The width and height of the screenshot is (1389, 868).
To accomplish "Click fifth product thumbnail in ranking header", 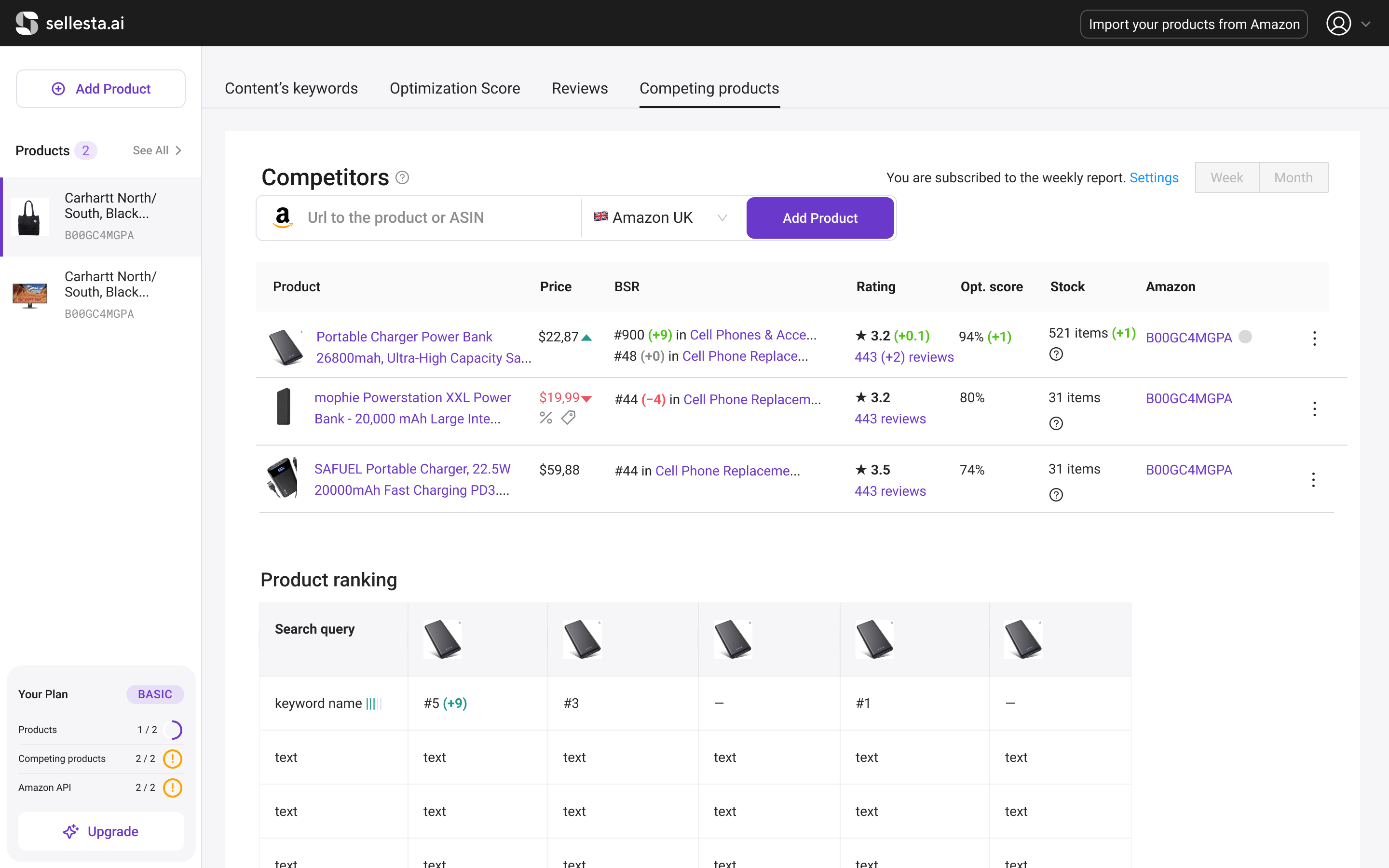I will pyautogui.click(x=1023, y=639).
